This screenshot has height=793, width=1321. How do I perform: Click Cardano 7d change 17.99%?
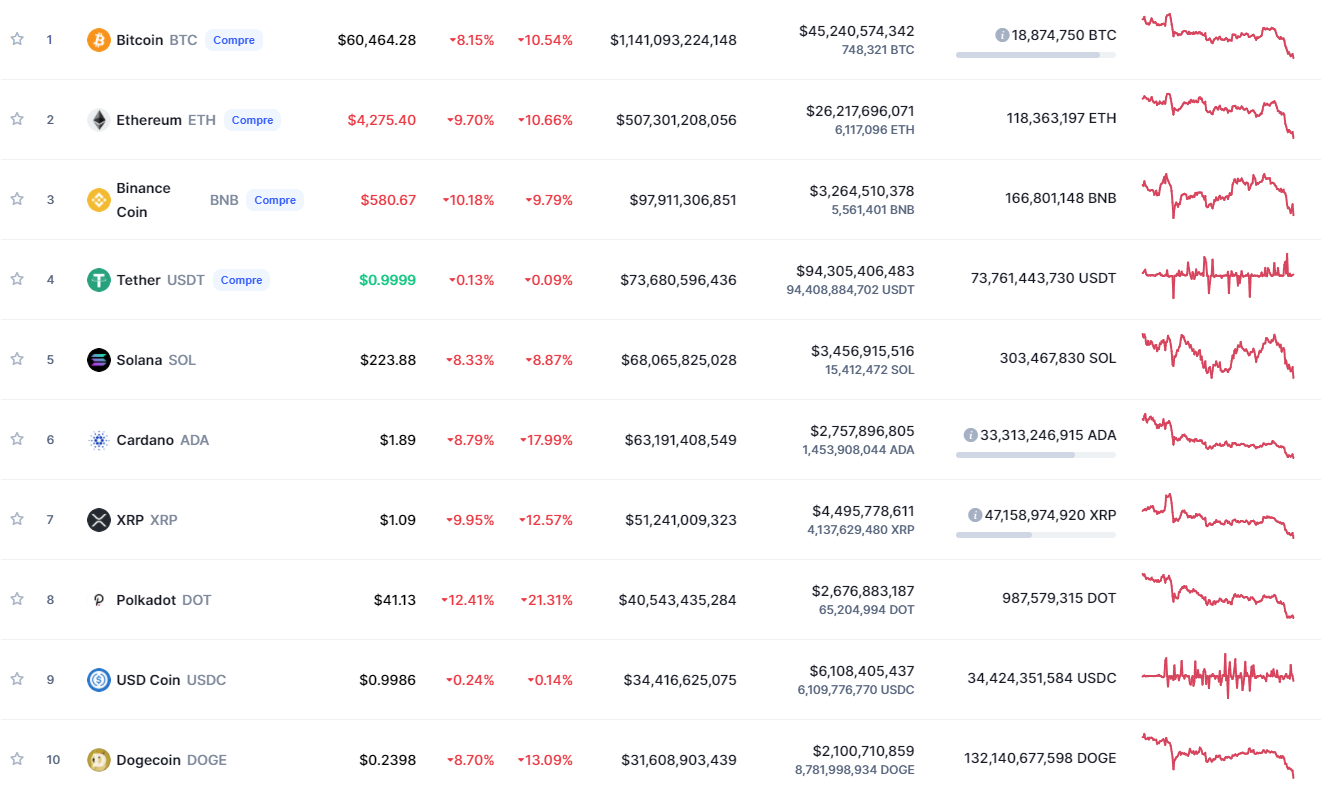(546, 440)
